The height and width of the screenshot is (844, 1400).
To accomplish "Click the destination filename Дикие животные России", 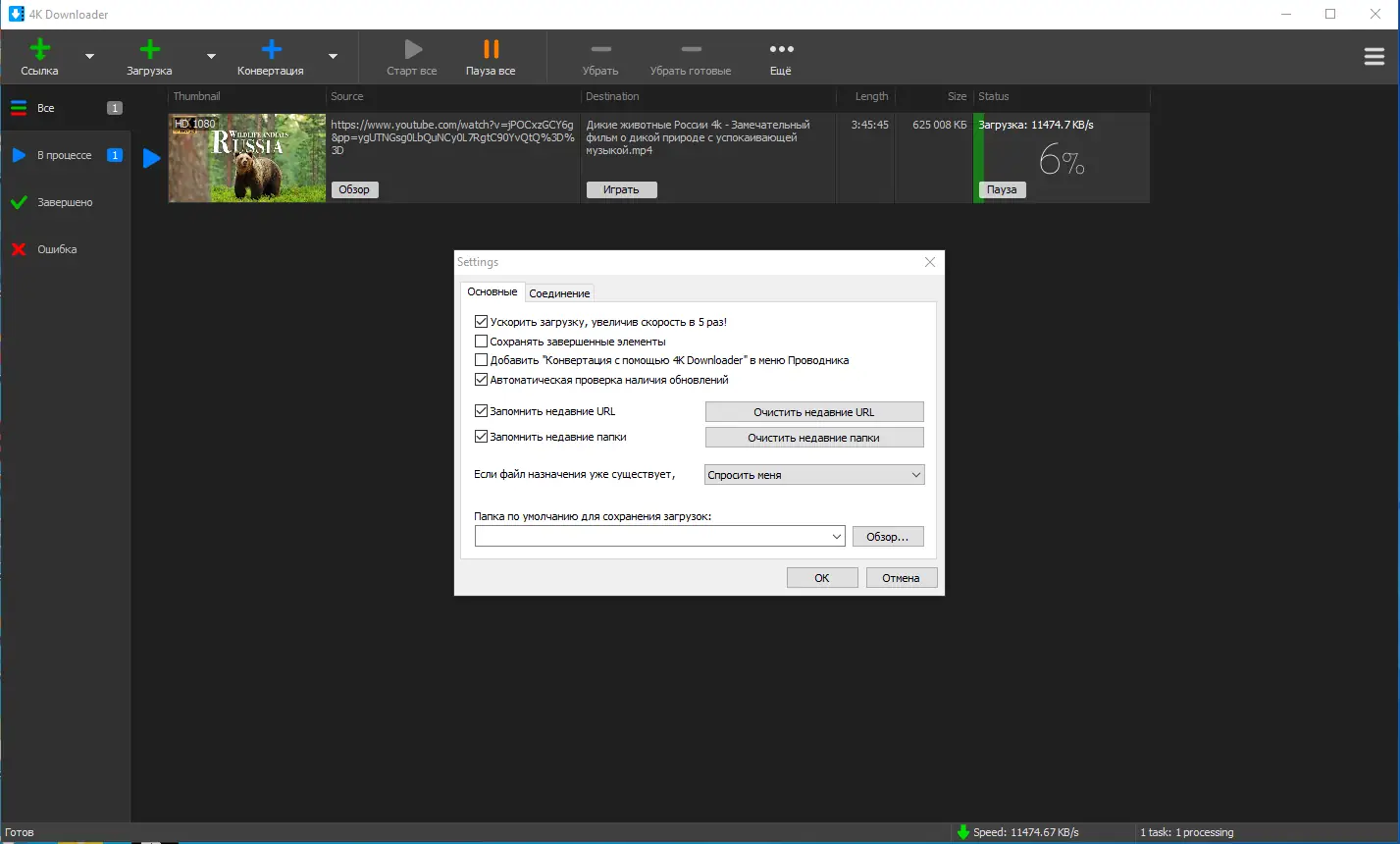I will 698,137.
